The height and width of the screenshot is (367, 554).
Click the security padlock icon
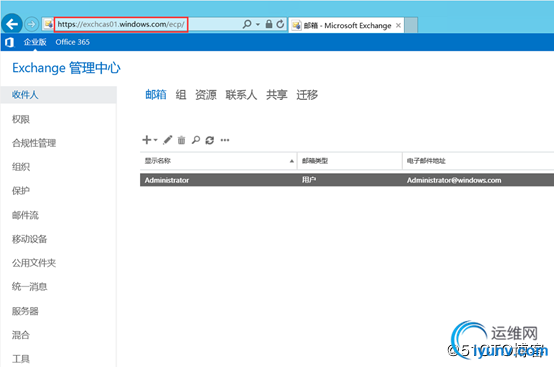pos(269,24)
